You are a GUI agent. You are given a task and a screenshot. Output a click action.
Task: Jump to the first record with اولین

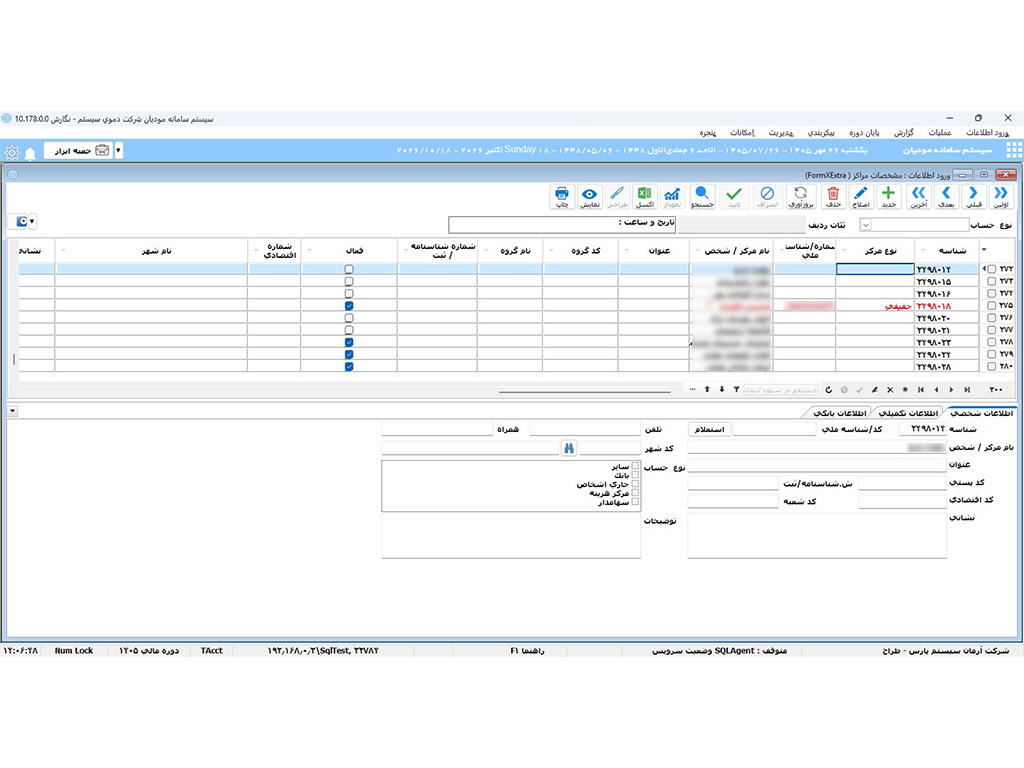click(x=1001, y=197)
